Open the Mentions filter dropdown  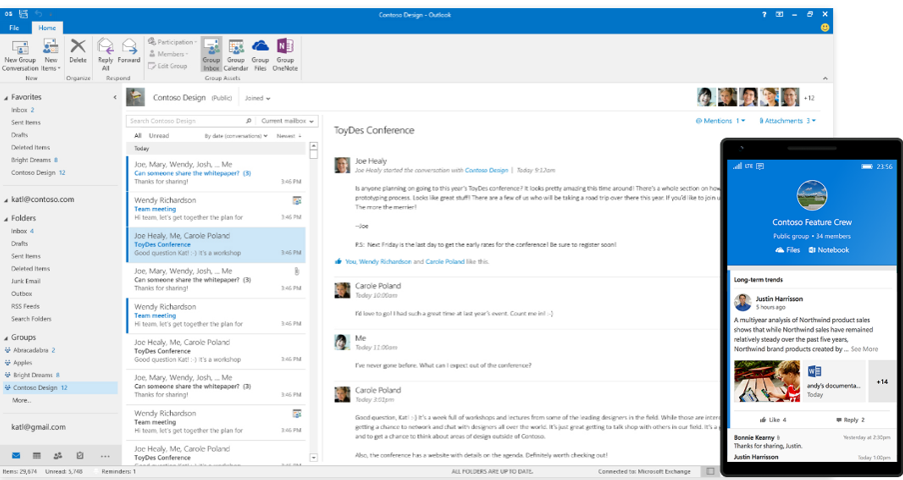717,120
